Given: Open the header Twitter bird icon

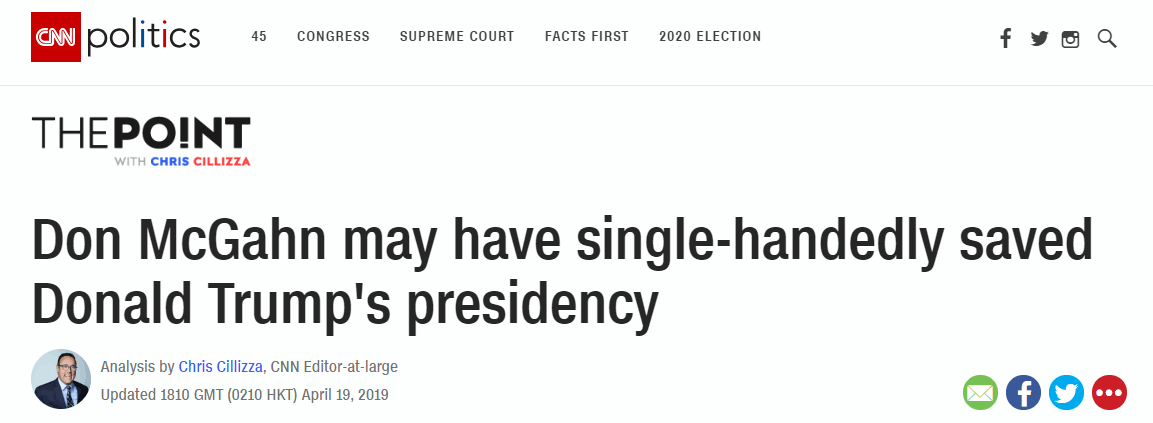Looking at the screenshot, I should point(1039,39).
